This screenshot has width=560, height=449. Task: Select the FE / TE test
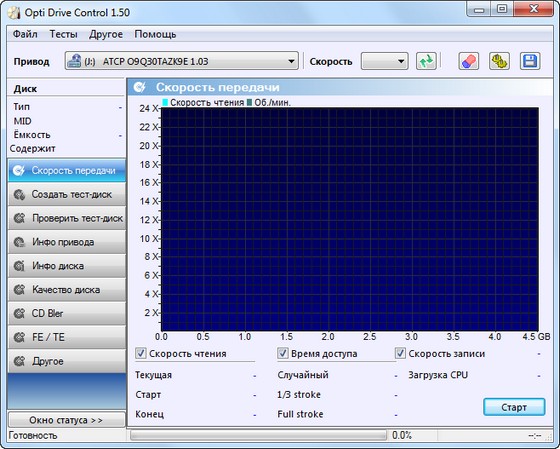point(67,337)
